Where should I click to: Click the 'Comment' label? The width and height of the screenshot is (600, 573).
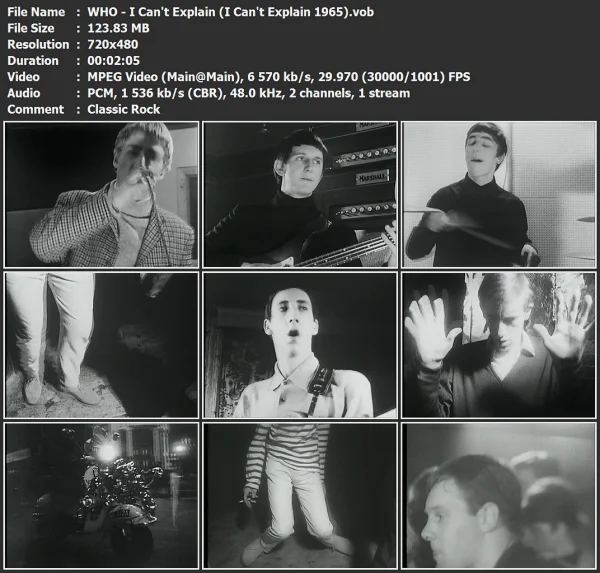(36, 109)
